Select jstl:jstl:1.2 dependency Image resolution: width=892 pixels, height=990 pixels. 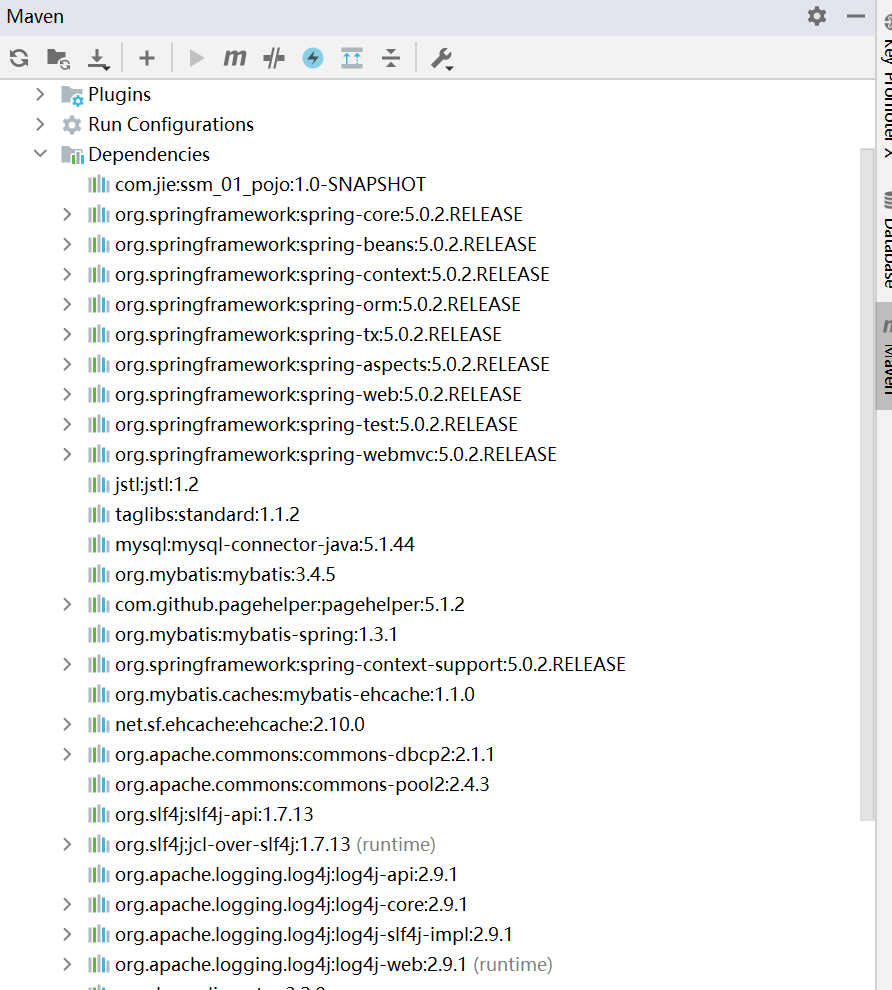[157, 484]
